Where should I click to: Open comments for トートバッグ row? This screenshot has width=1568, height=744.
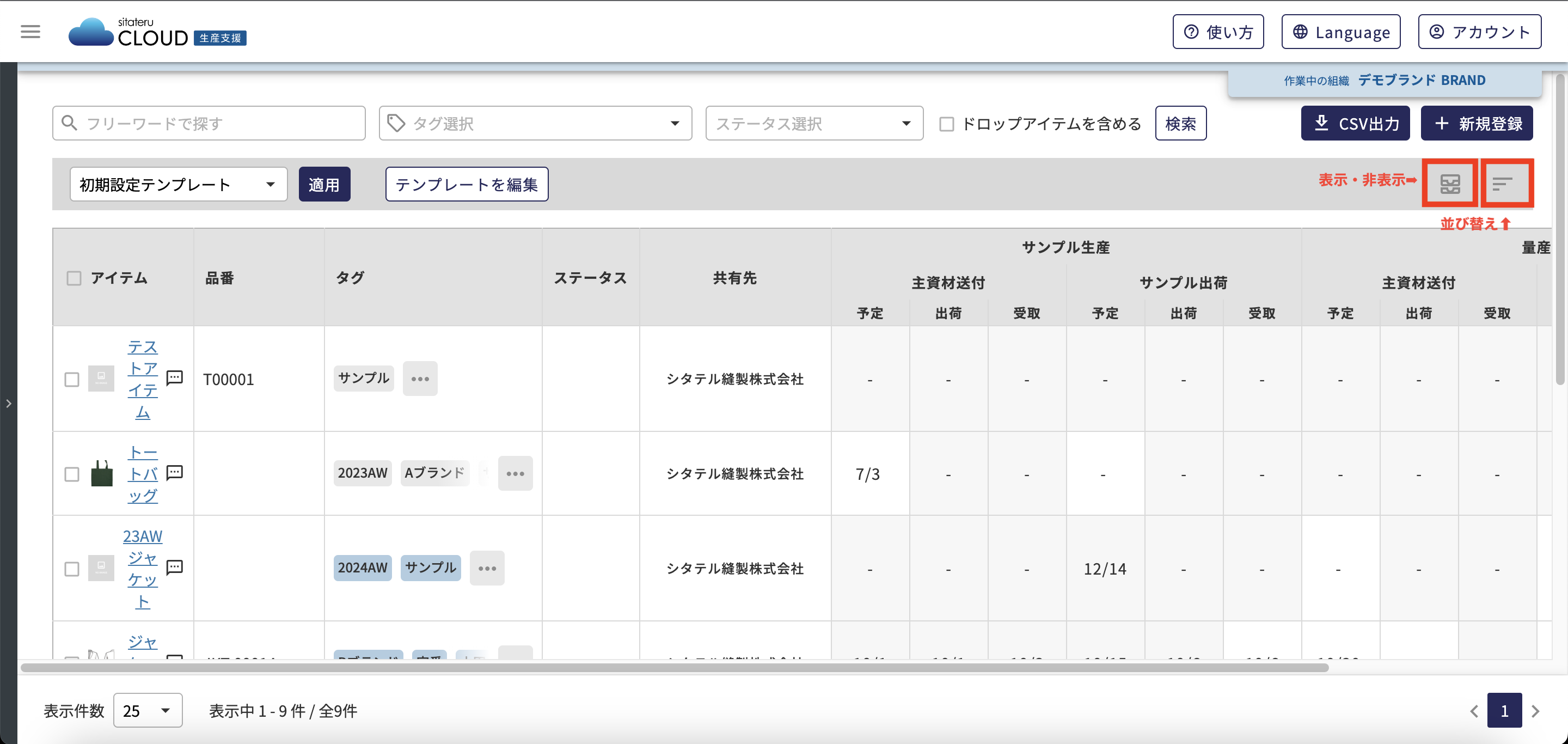(175, 473)
